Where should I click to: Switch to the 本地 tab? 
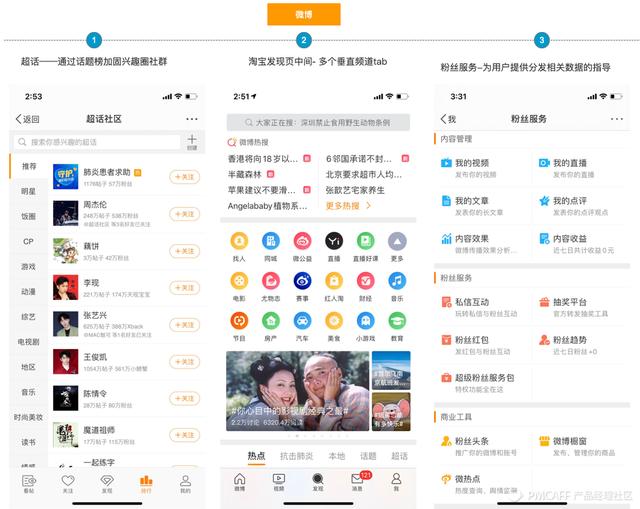337,456
